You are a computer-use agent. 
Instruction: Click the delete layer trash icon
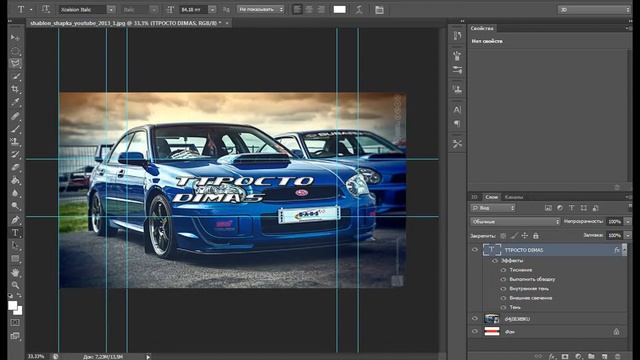click(618, 356)
